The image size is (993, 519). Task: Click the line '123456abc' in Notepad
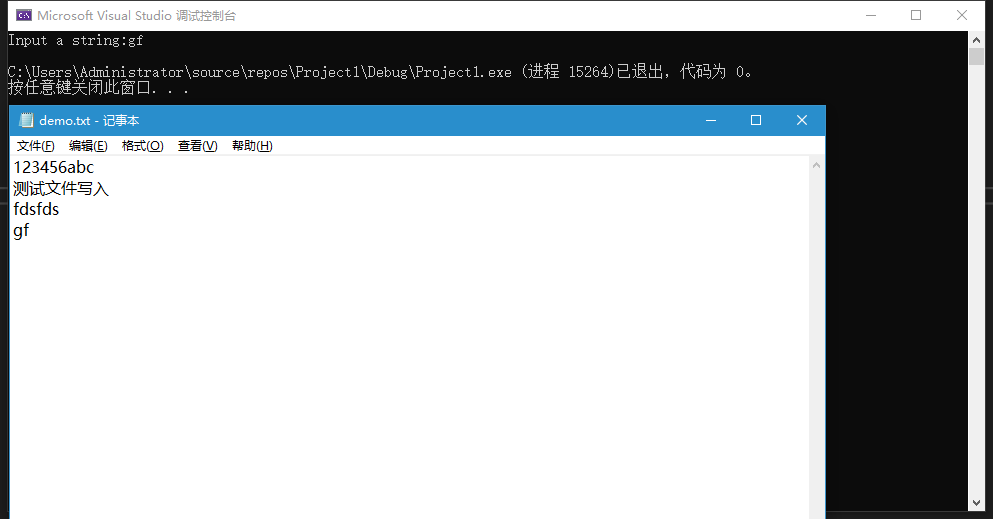point(54,168)
